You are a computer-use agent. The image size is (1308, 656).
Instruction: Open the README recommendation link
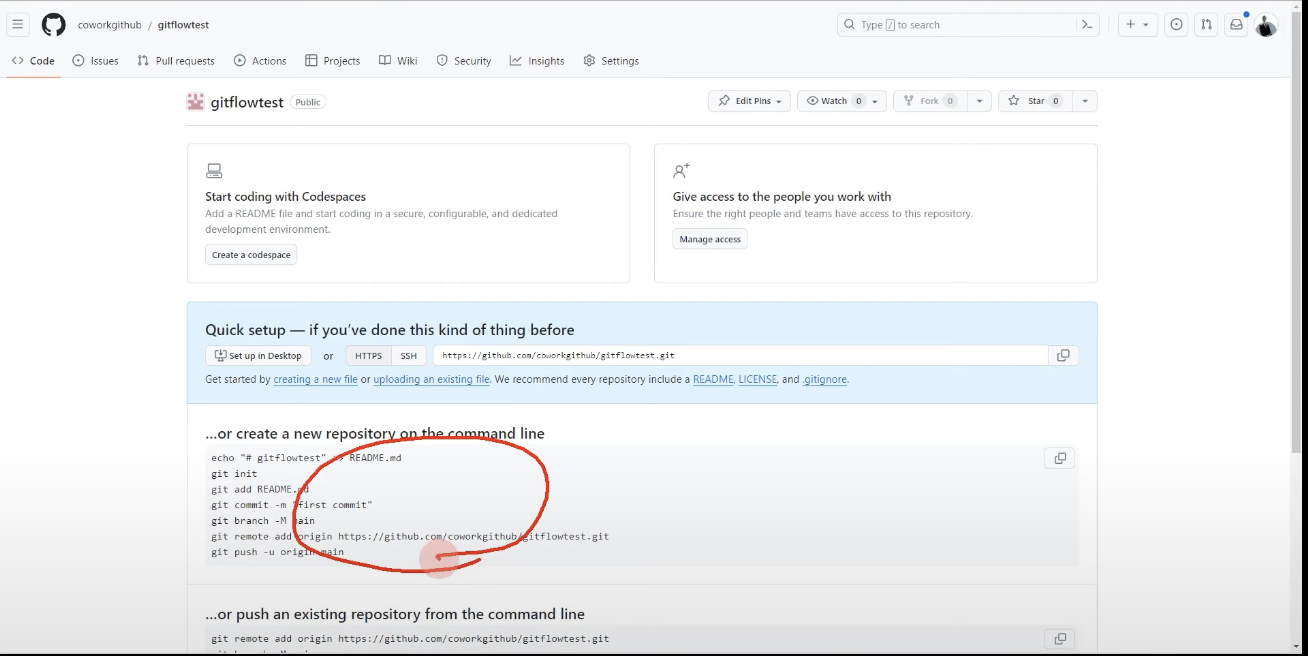coord(713,380)
